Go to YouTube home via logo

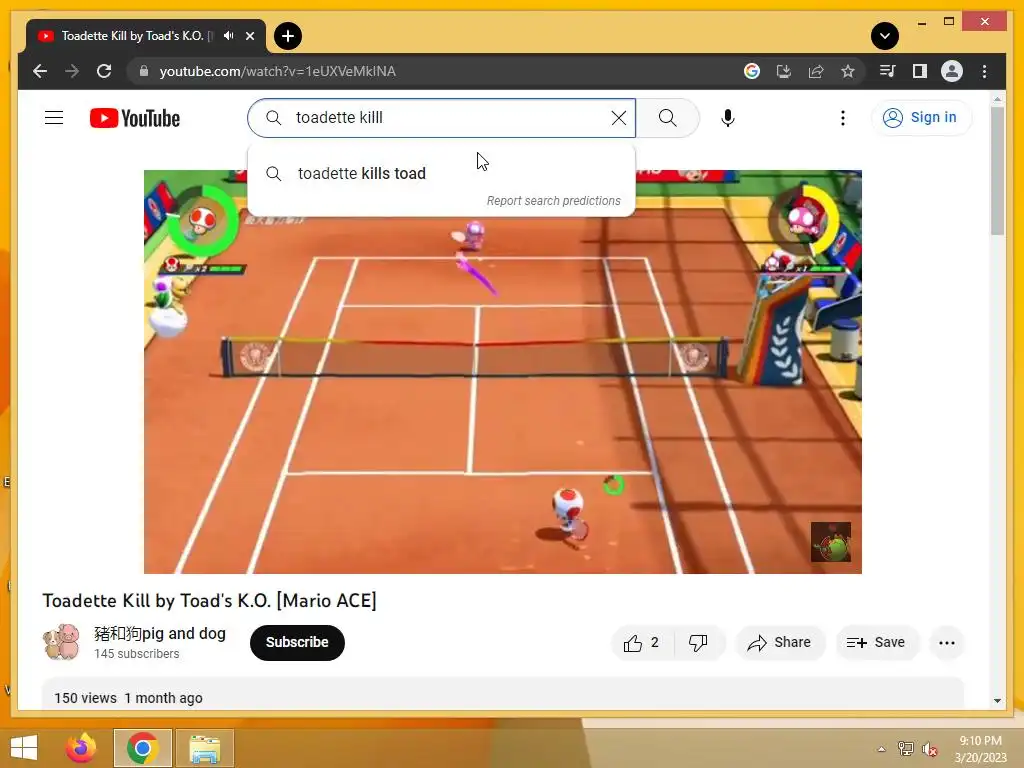[x=135, y=118]
